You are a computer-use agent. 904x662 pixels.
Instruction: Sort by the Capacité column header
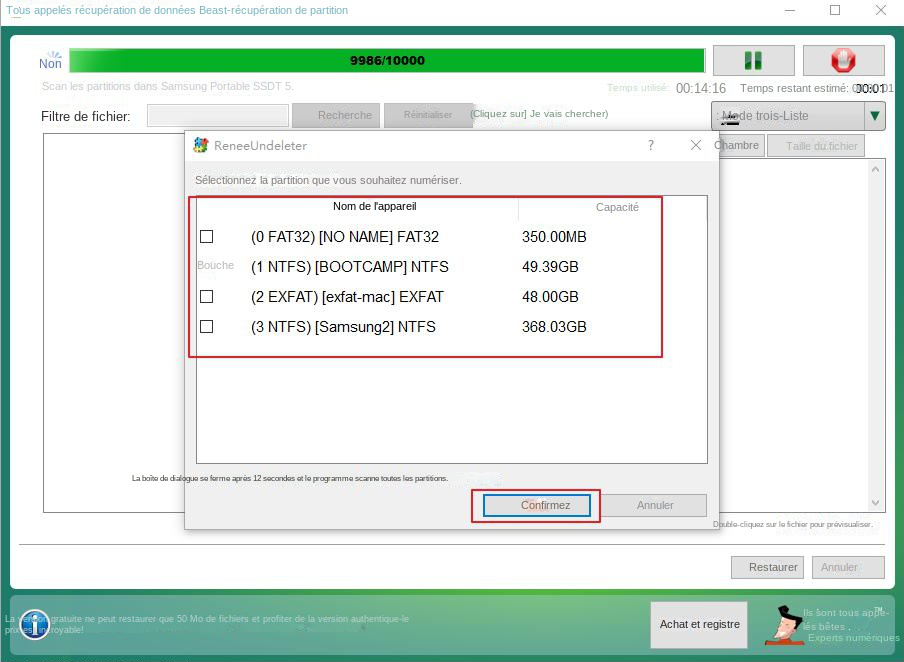617,207
